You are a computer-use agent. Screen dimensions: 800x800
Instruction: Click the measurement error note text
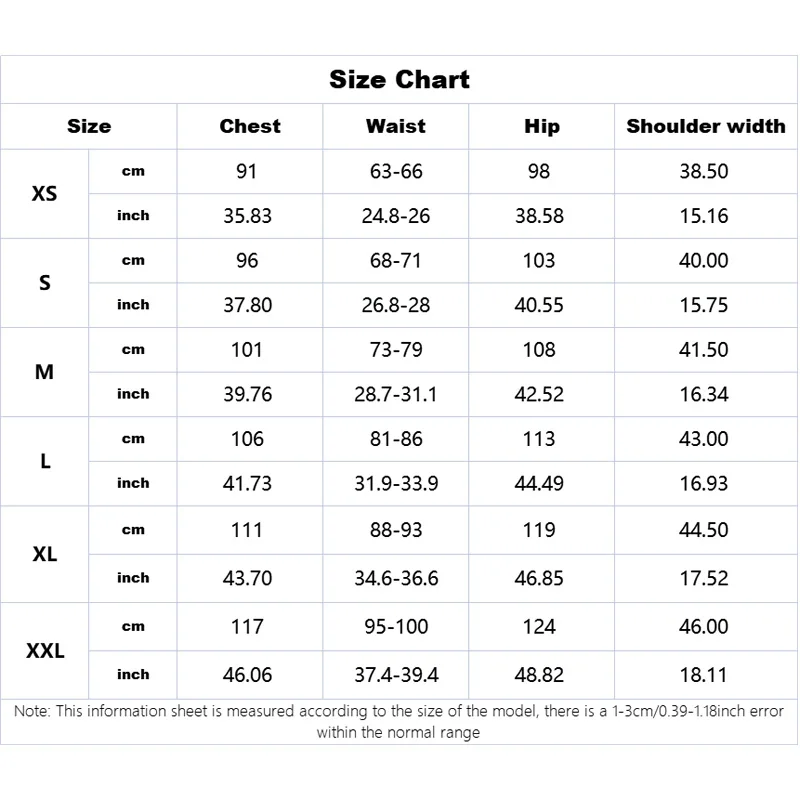tap(399, 722)
